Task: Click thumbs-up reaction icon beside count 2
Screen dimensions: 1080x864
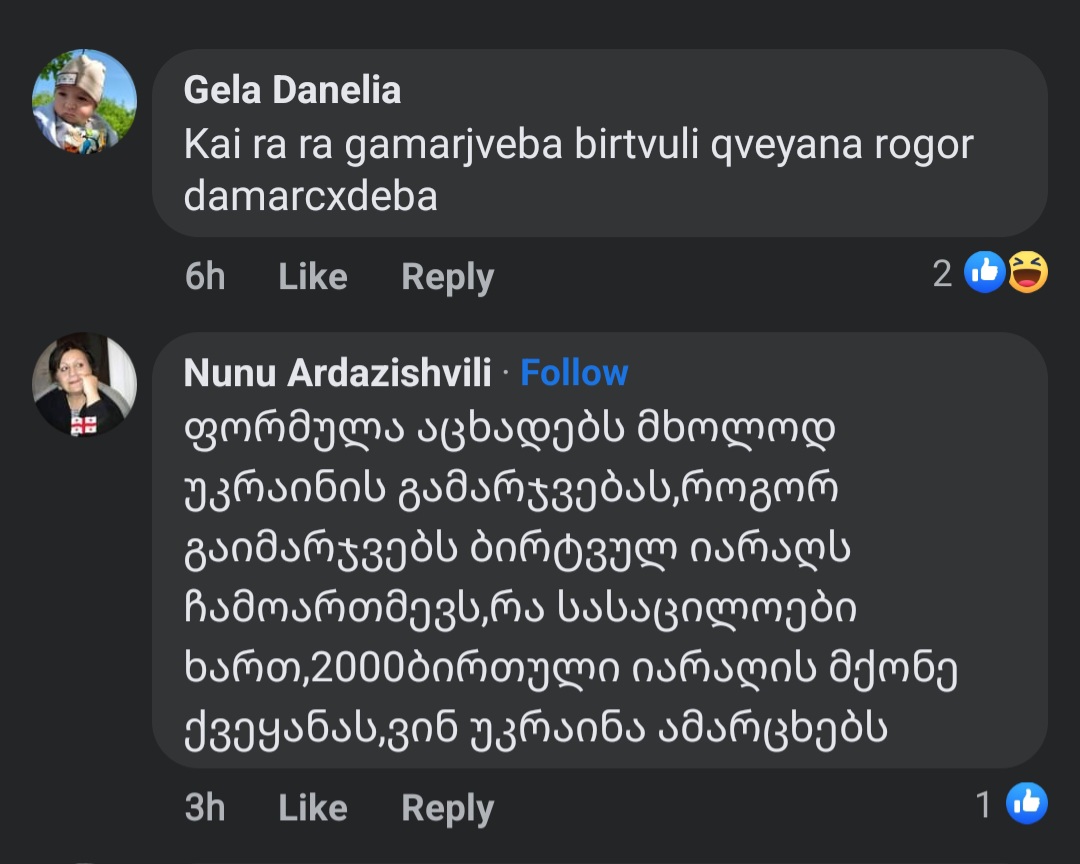Action: (984, 272)
